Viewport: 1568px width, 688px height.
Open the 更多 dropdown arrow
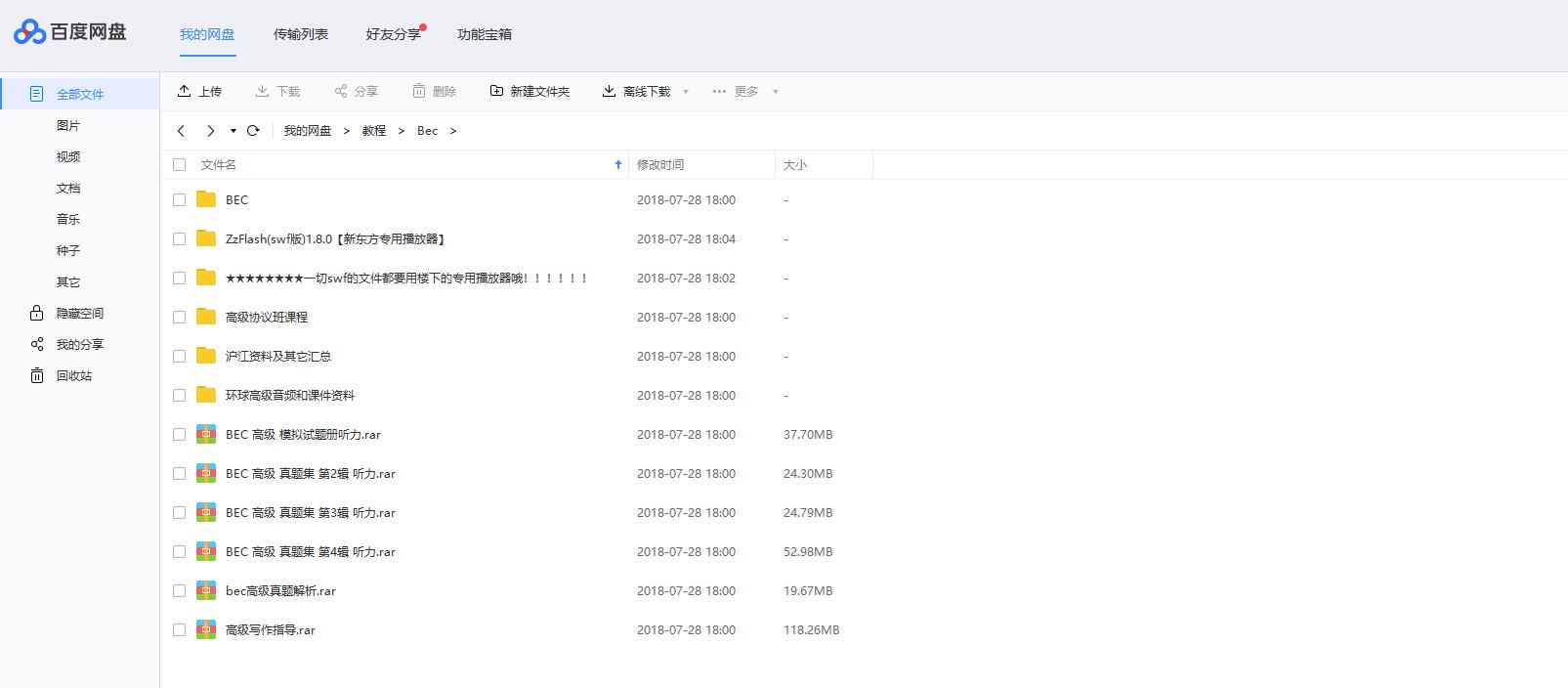pyautogui.click(x=776, y=92)
